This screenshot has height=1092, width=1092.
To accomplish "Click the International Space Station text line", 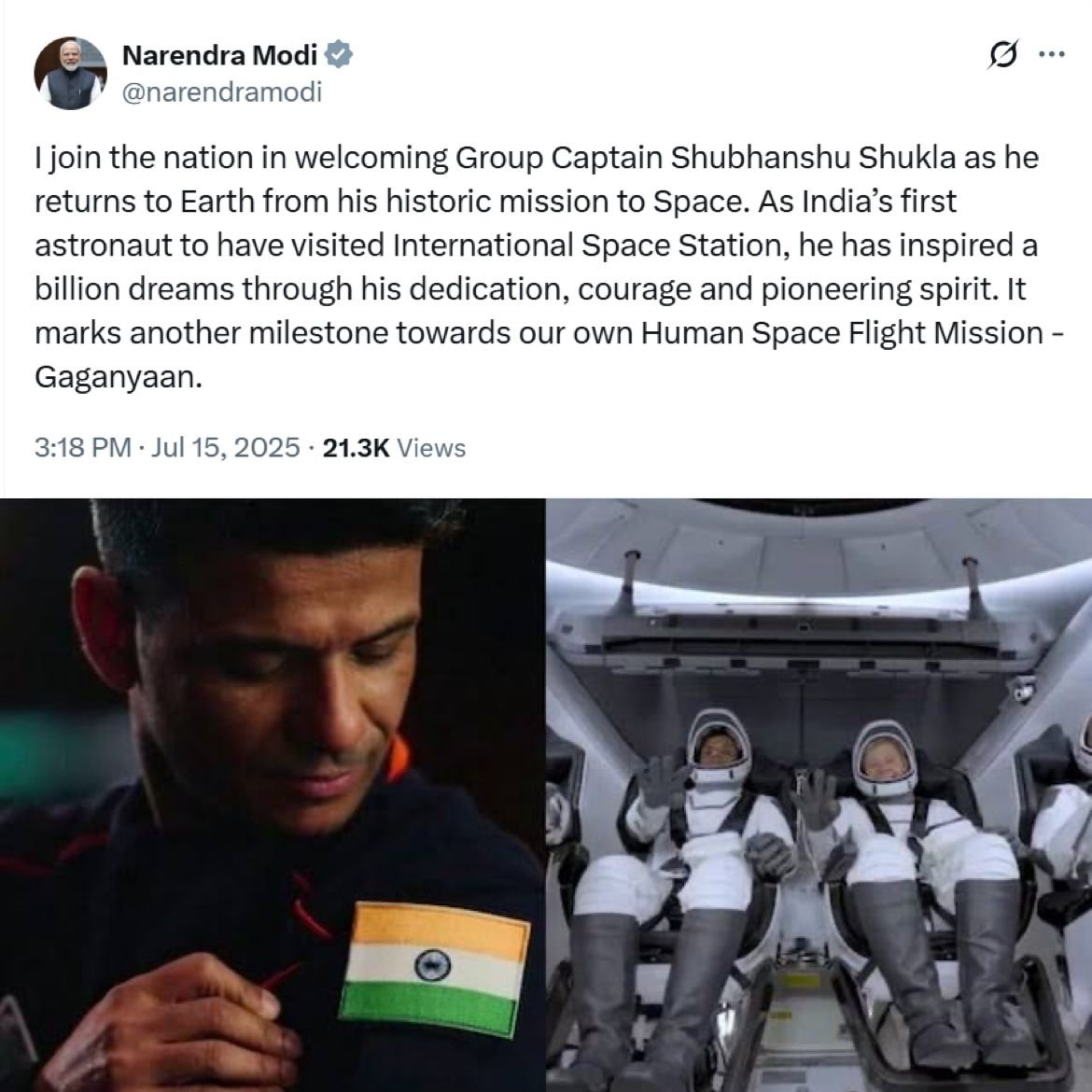I will click(537, 245).
